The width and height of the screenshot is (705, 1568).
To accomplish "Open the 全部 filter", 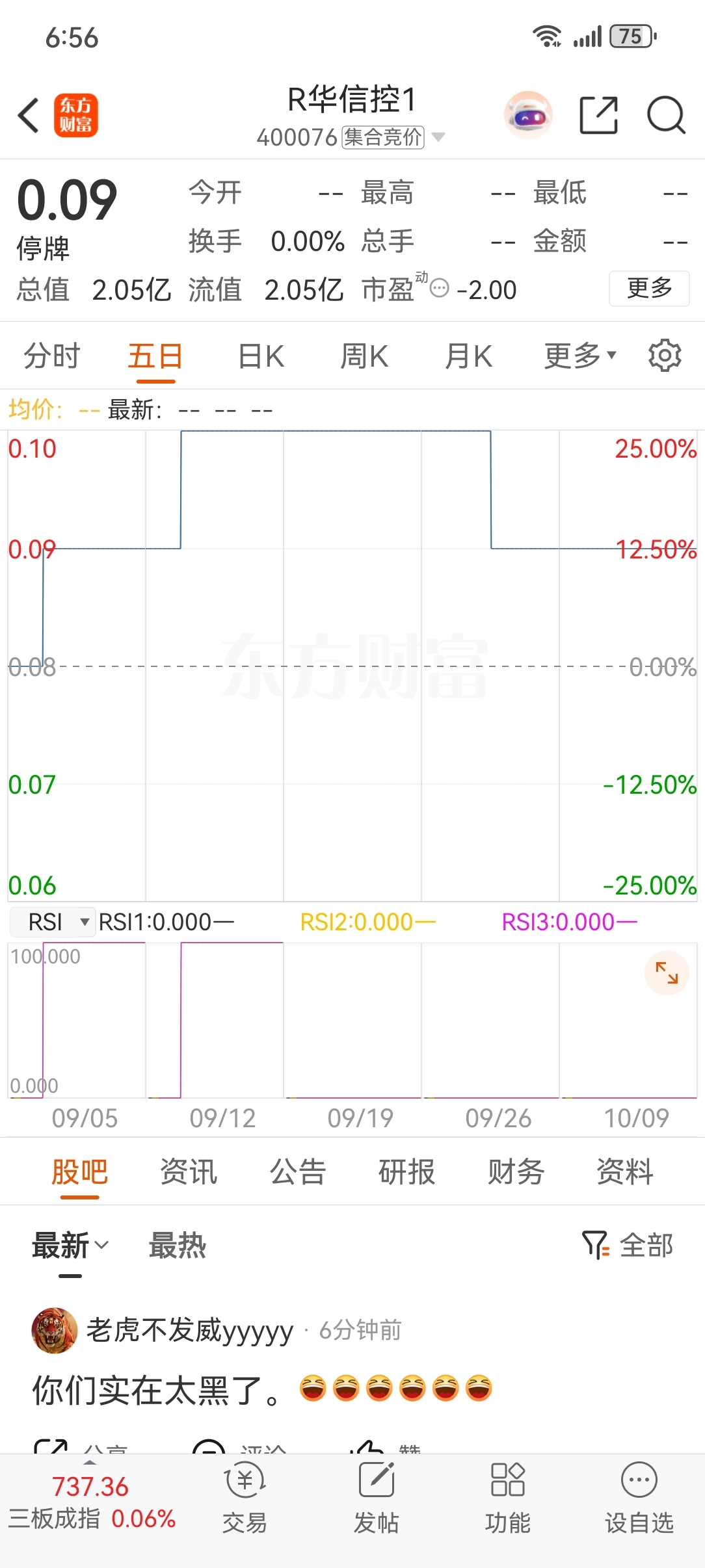I will coord(628,1246).
